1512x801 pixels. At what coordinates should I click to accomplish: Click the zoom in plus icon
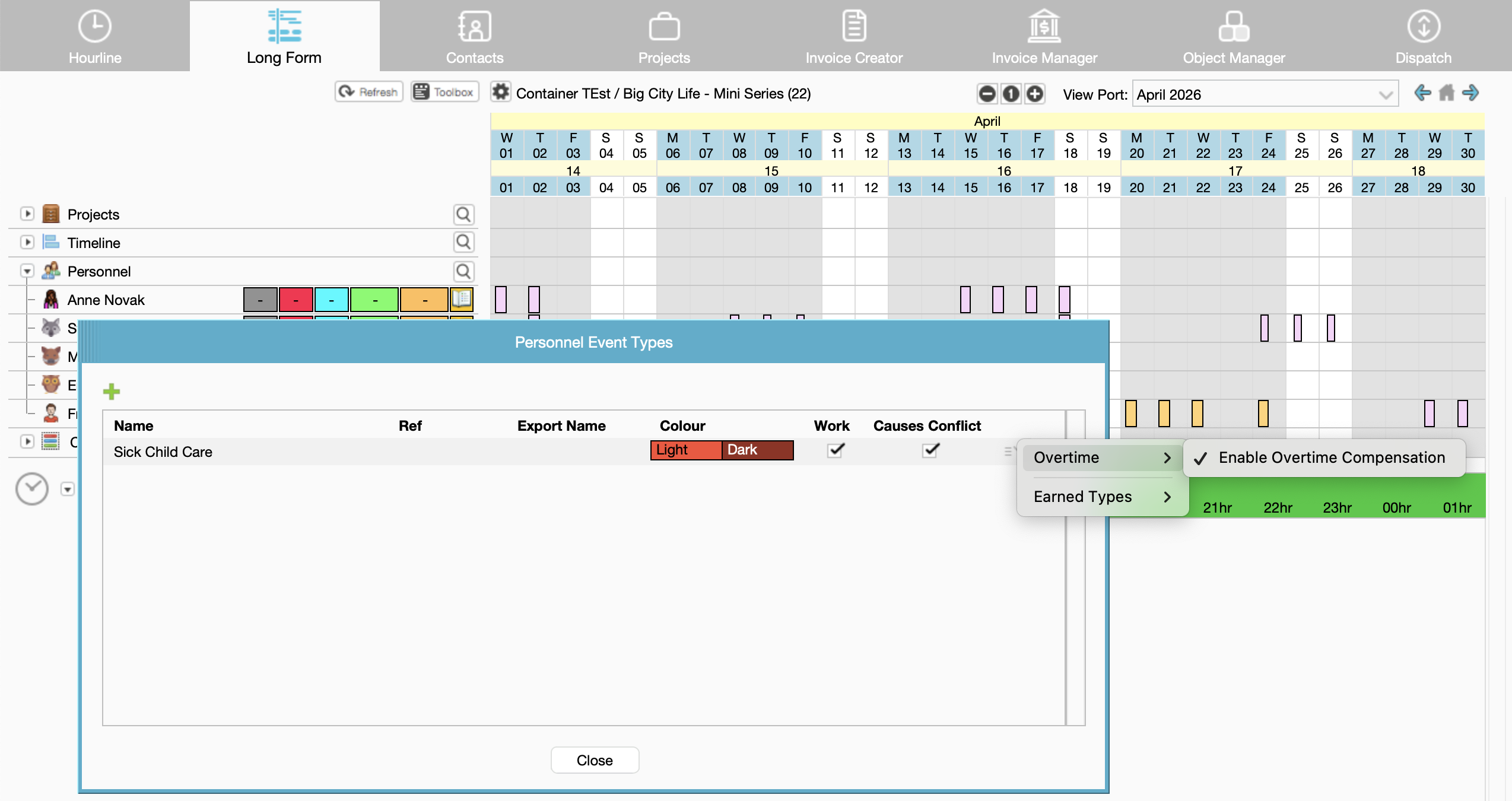pos(1035,94)
